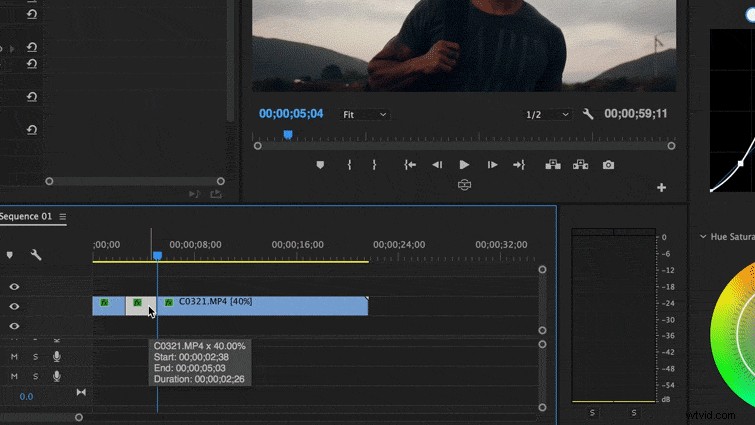Mute the upper audio track
755x425 pixels.
point(14,357)
